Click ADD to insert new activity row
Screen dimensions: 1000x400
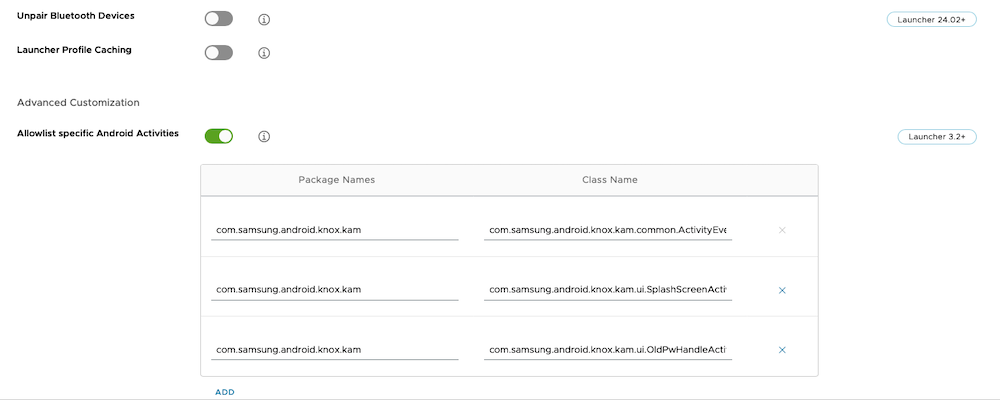(225, 392)
